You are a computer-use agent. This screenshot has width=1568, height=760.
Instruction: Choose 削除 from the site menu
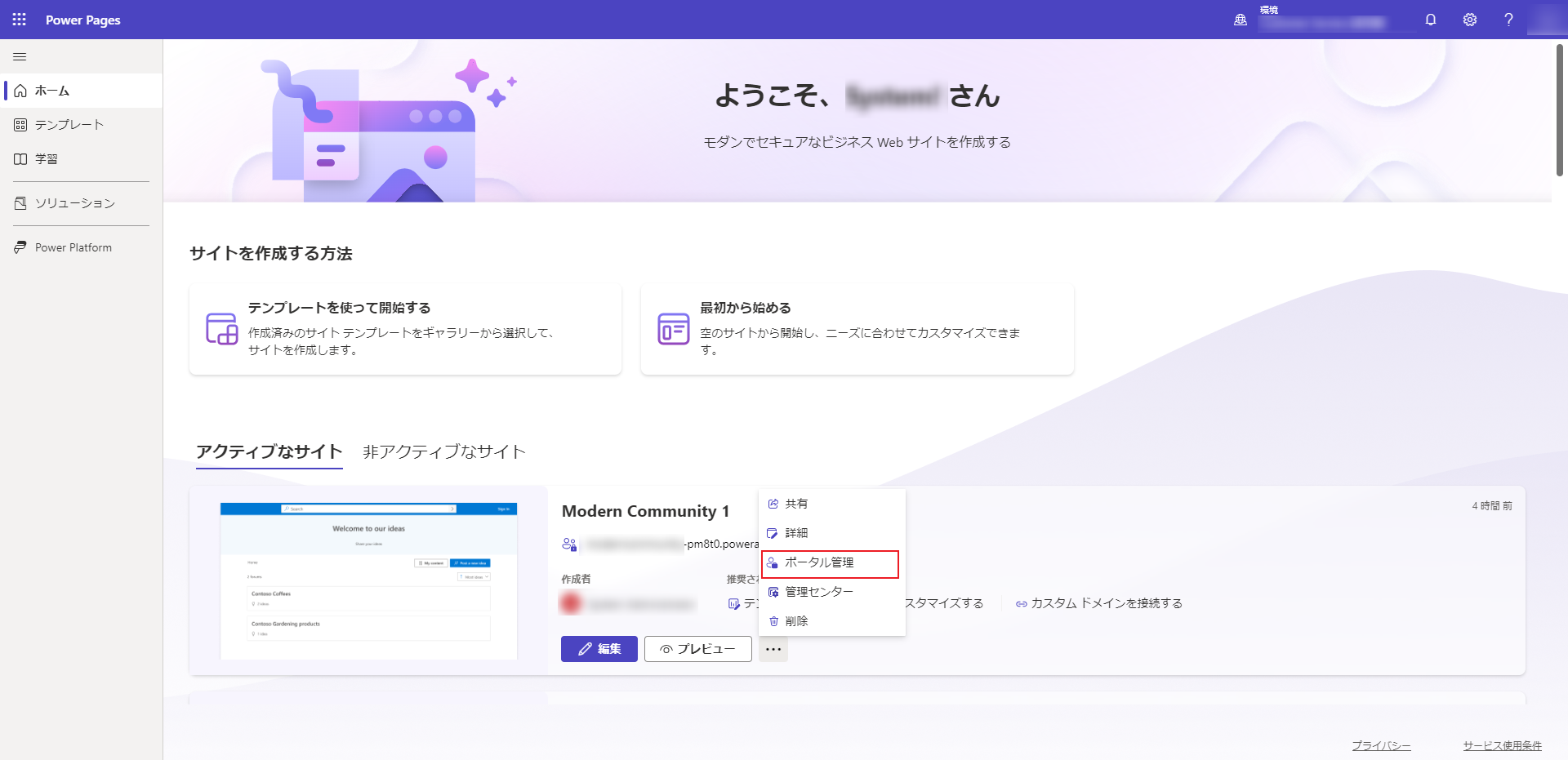[795, 620]
